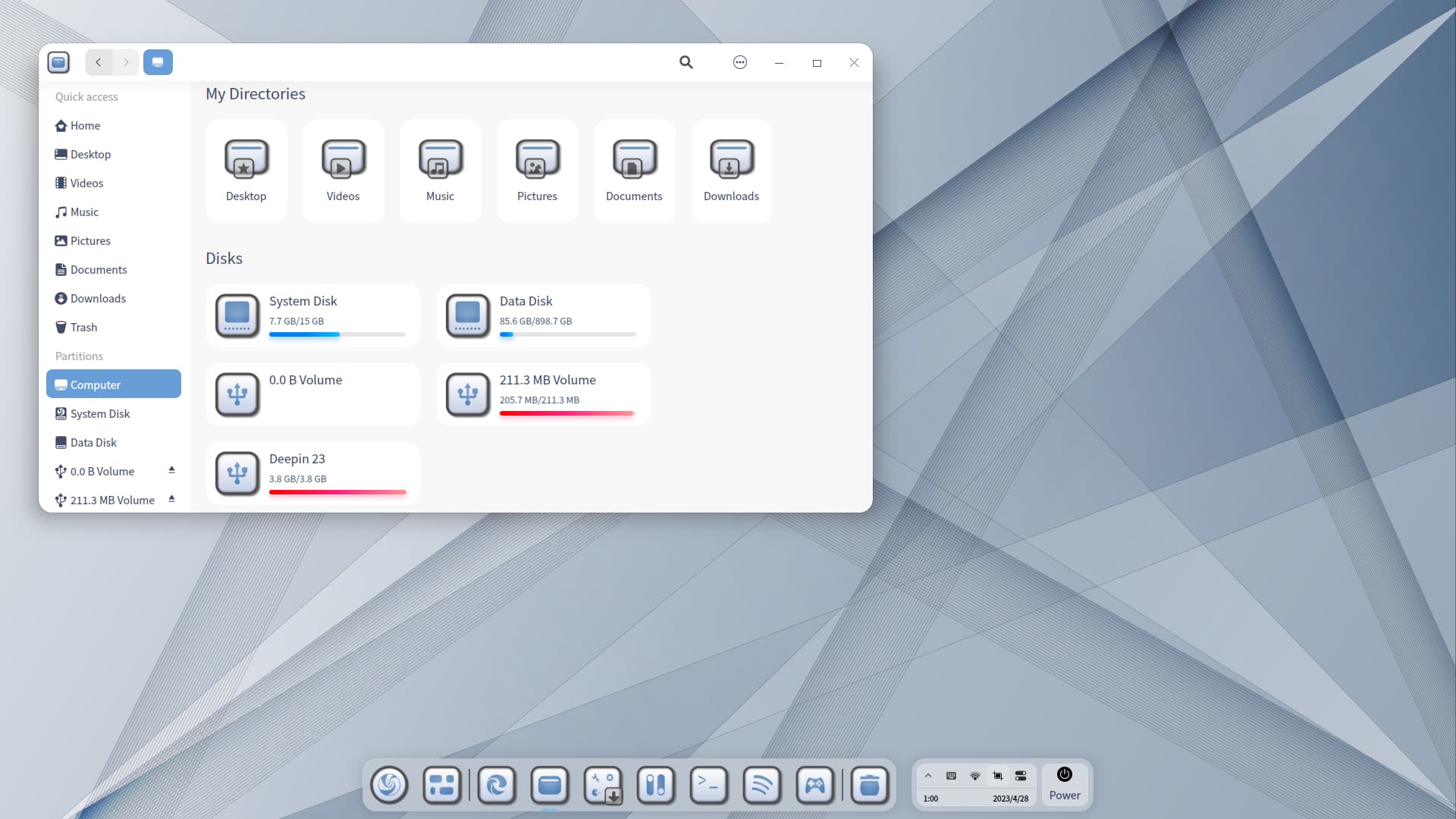Select Home in Quick access
This screenshot has height=819, width=1456.
[x=85, y=126]
